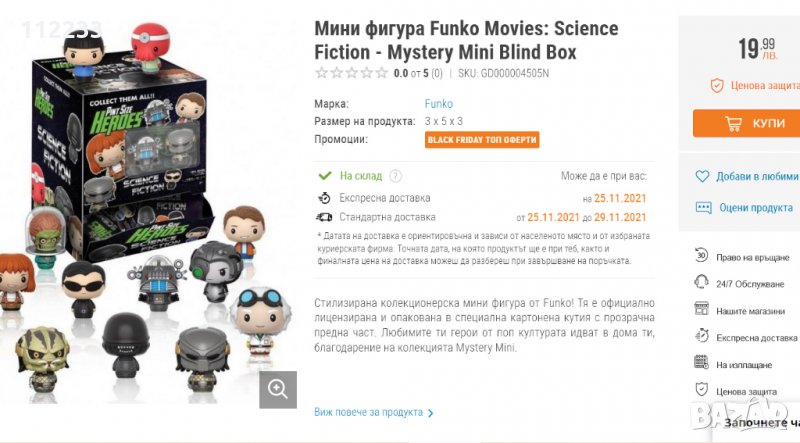This screenshot has height=443, width=800.
Task: Click the question mark help icon beside На склад
Action: (x=396, y=175)
